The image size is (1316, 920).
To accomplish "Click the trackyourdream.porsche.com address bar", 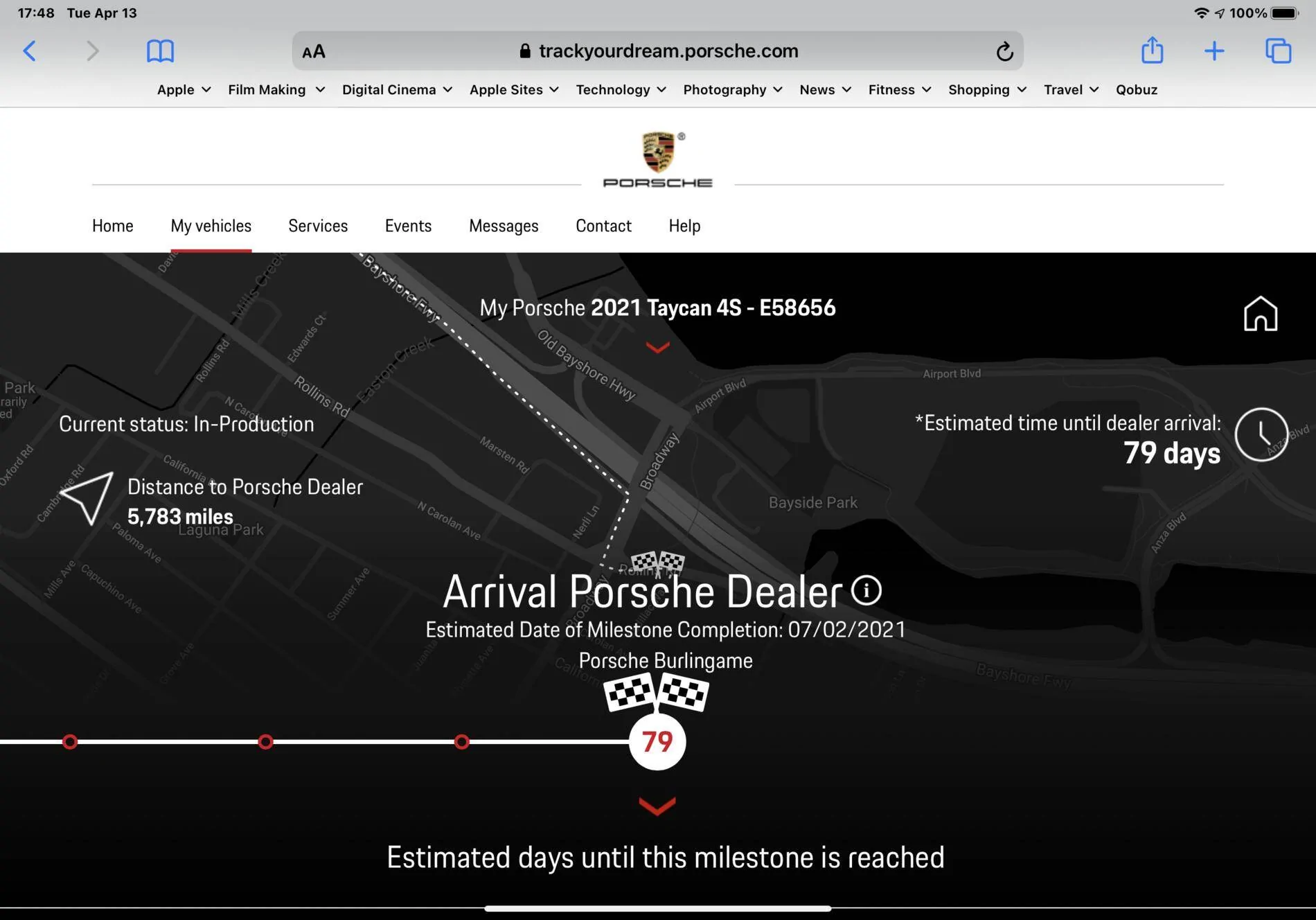I will click(657, 51).
